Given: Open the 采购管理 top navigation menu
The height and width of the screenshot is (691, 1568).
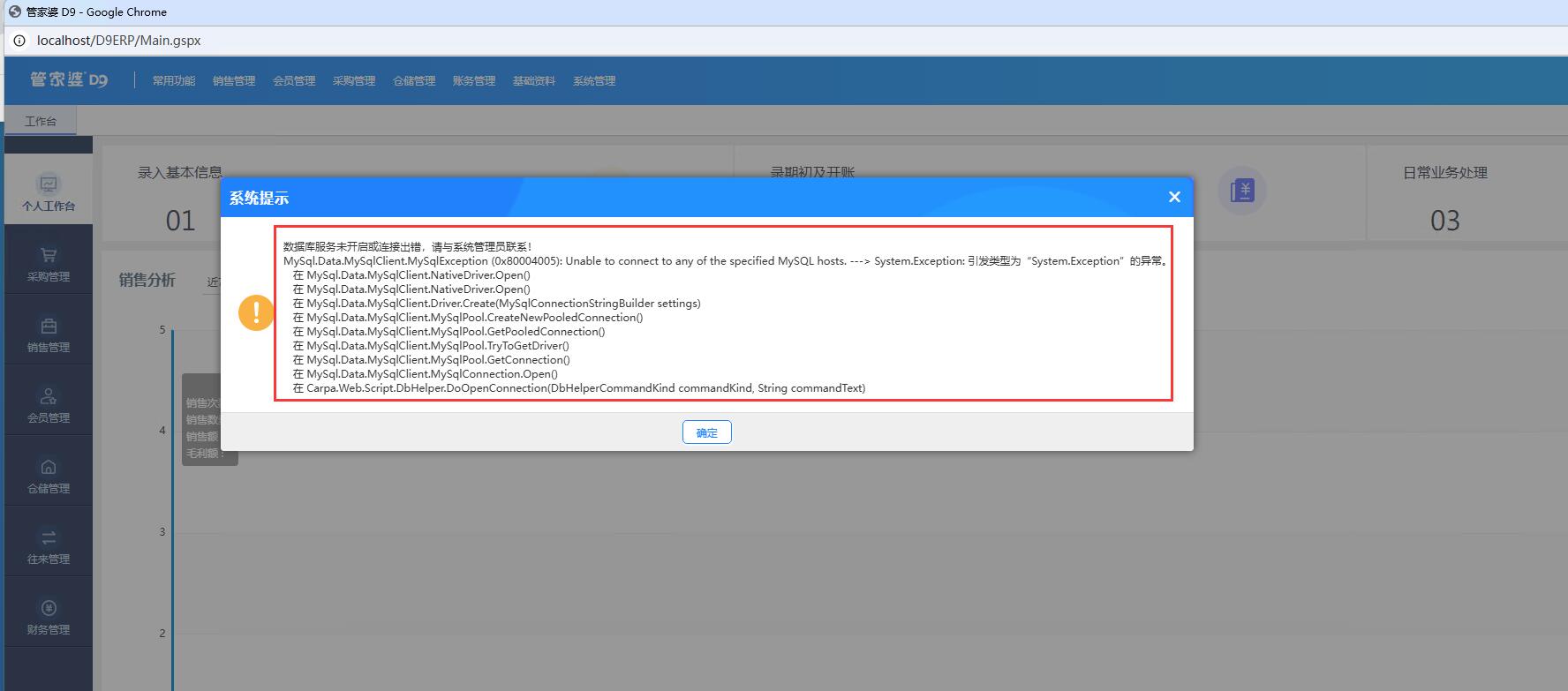Looking at the screenshot, I should pos(354,80).
